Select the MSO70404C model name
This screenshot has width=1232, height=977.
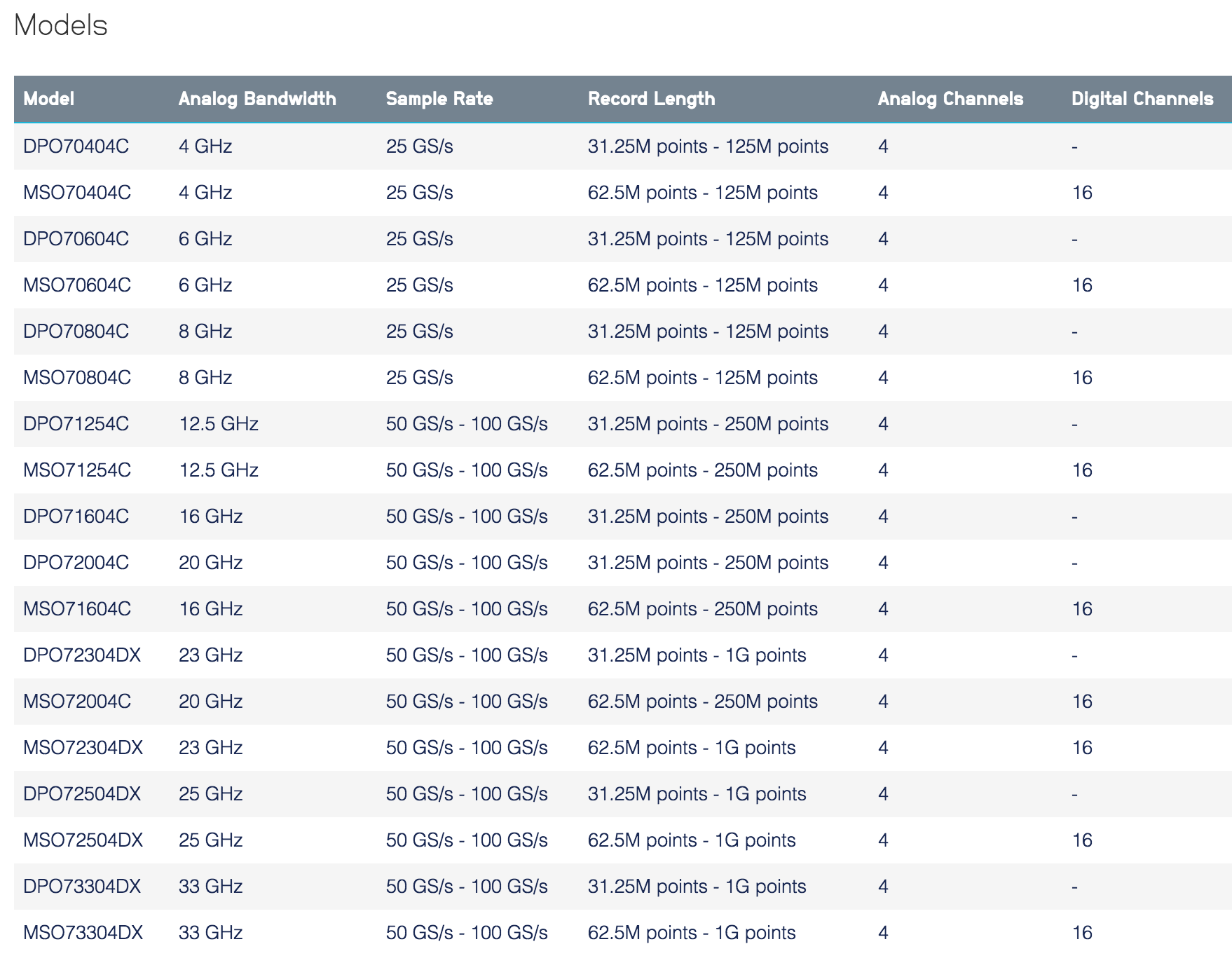point(77,193)
